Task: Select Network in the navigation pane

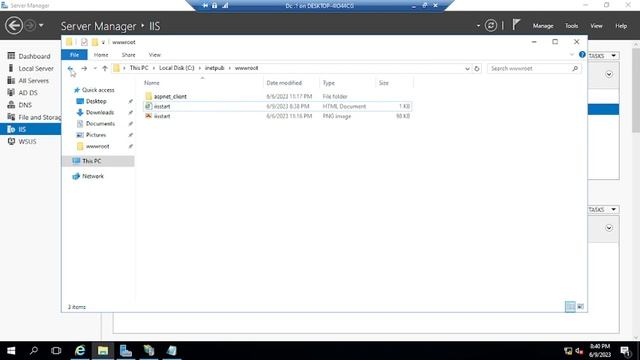Action: (93, 176)
